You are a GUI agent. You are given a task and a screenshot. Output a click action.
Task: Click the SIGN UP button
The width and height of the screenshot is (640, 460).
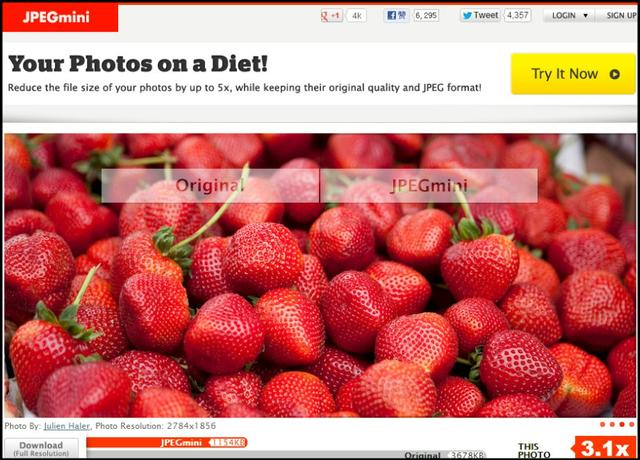click(621, 16)
